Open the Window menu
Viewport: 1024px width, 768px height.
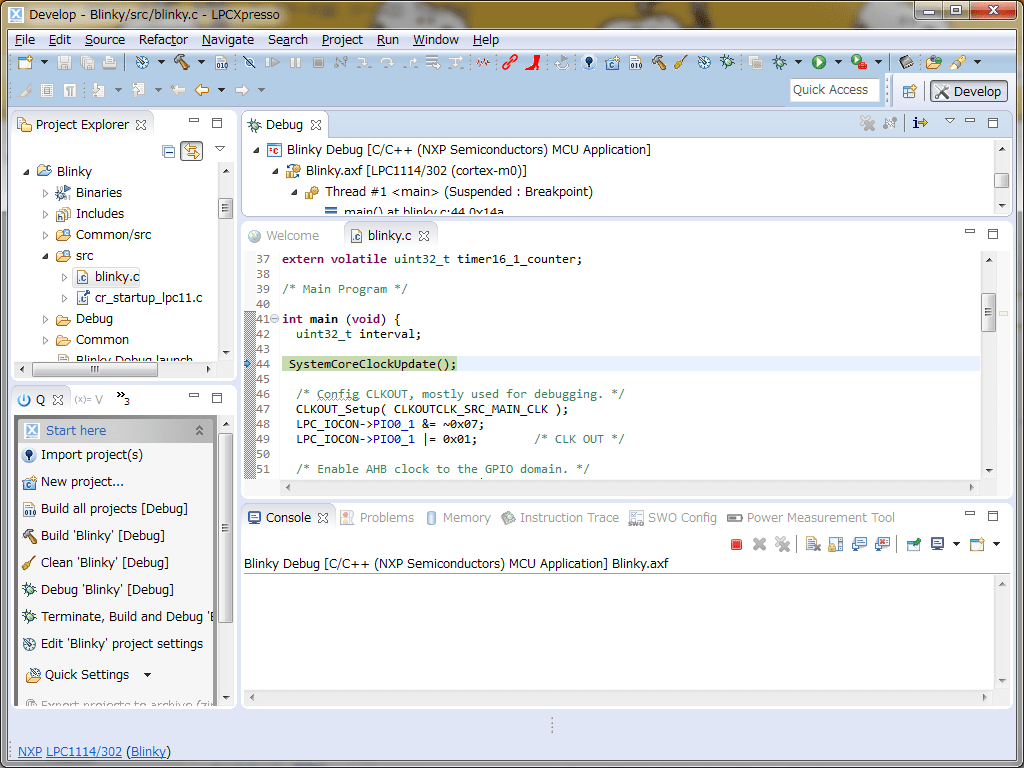(x=436, y=40)
